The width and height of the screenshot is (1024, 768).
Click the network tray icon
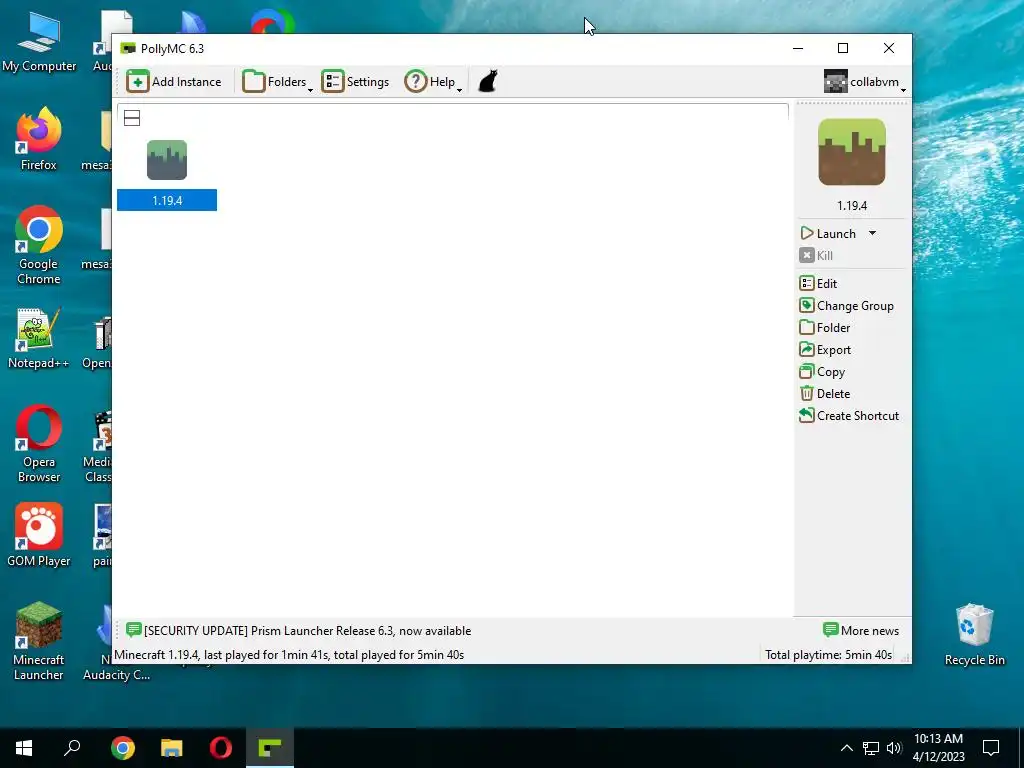coord(871,748)
